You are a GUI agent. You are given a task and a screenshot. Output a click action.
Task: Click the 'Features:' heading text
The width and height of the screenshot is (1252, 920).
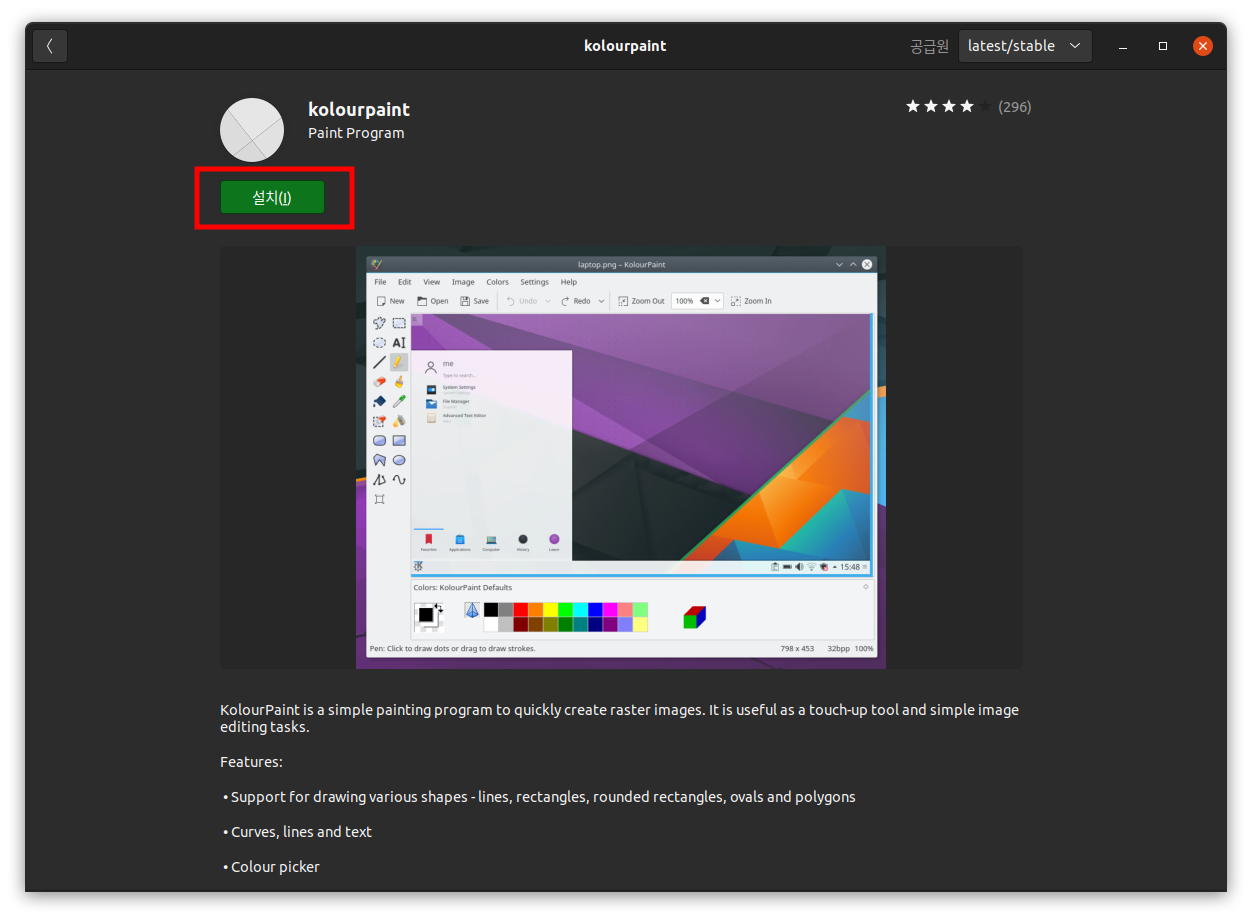coord(251,762)
